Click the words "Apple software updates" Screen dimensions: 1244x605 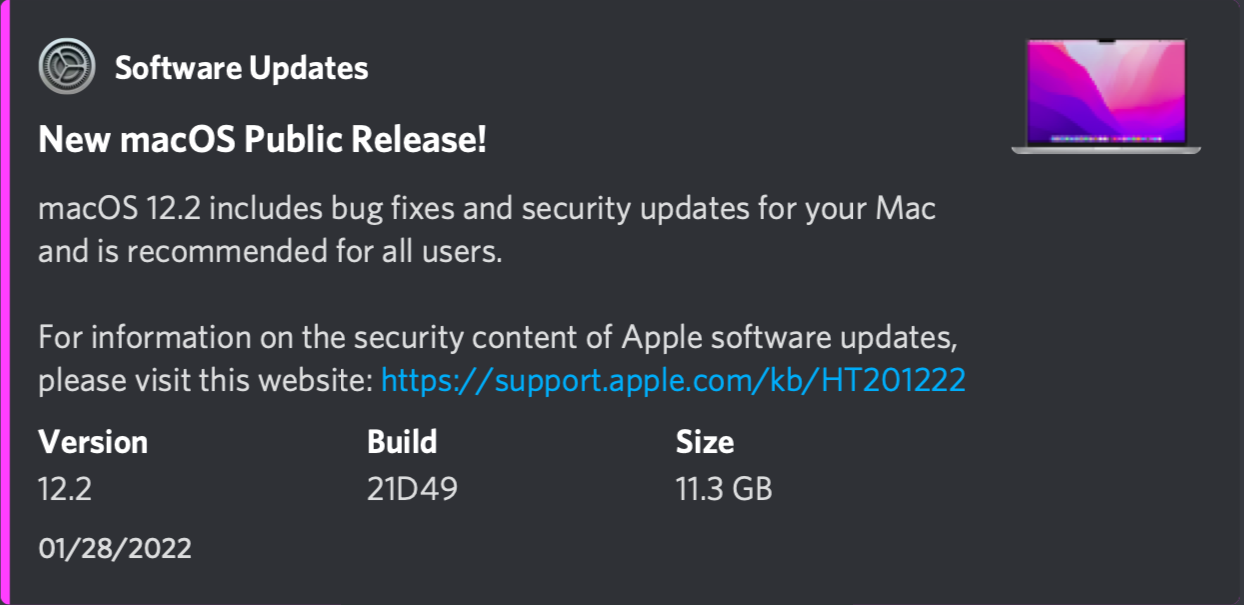(x=788, y=337)
